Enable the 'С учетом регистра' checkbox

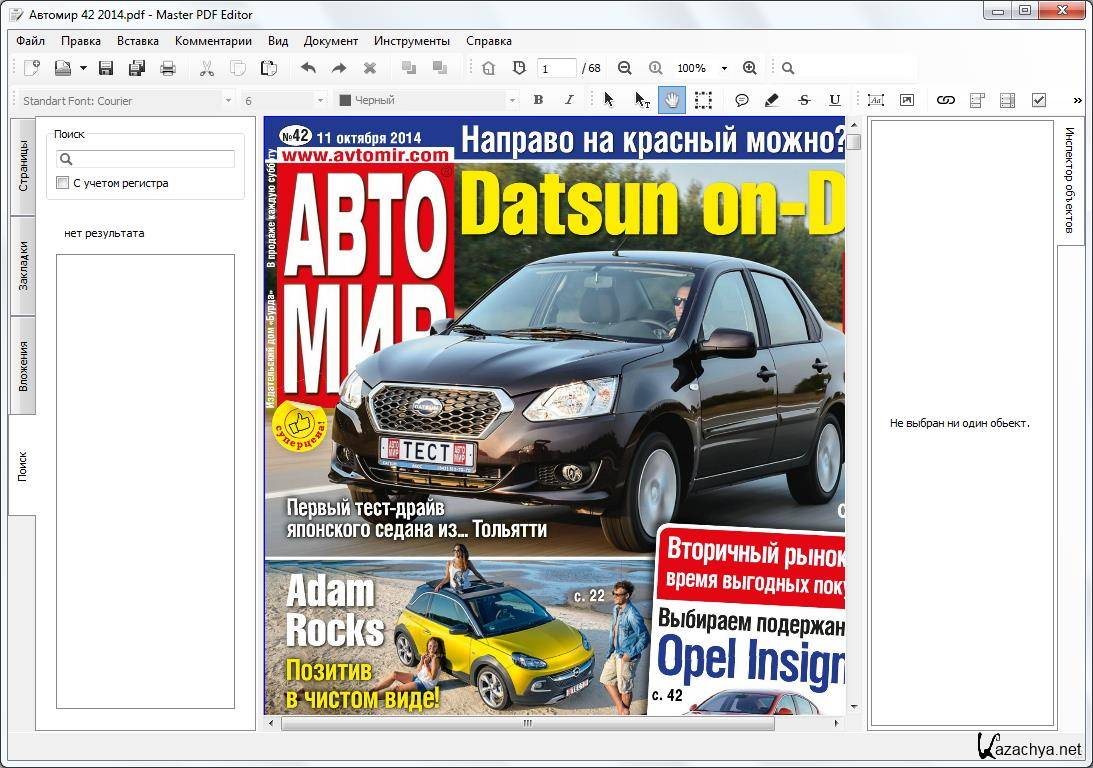click(63, 183)
